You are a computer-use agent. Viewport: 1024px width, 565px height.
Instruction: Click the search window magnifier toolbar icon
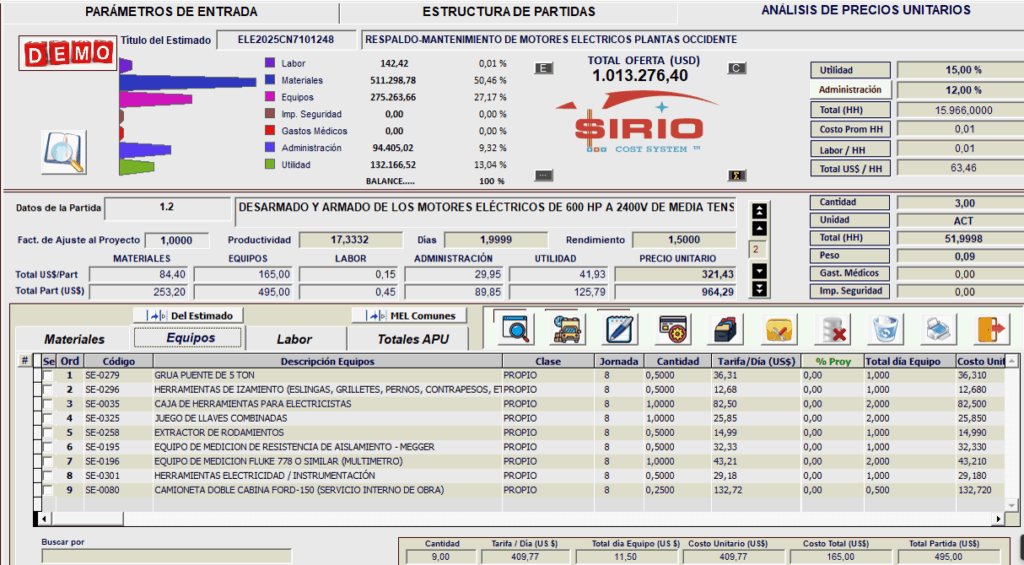(517, 328)
